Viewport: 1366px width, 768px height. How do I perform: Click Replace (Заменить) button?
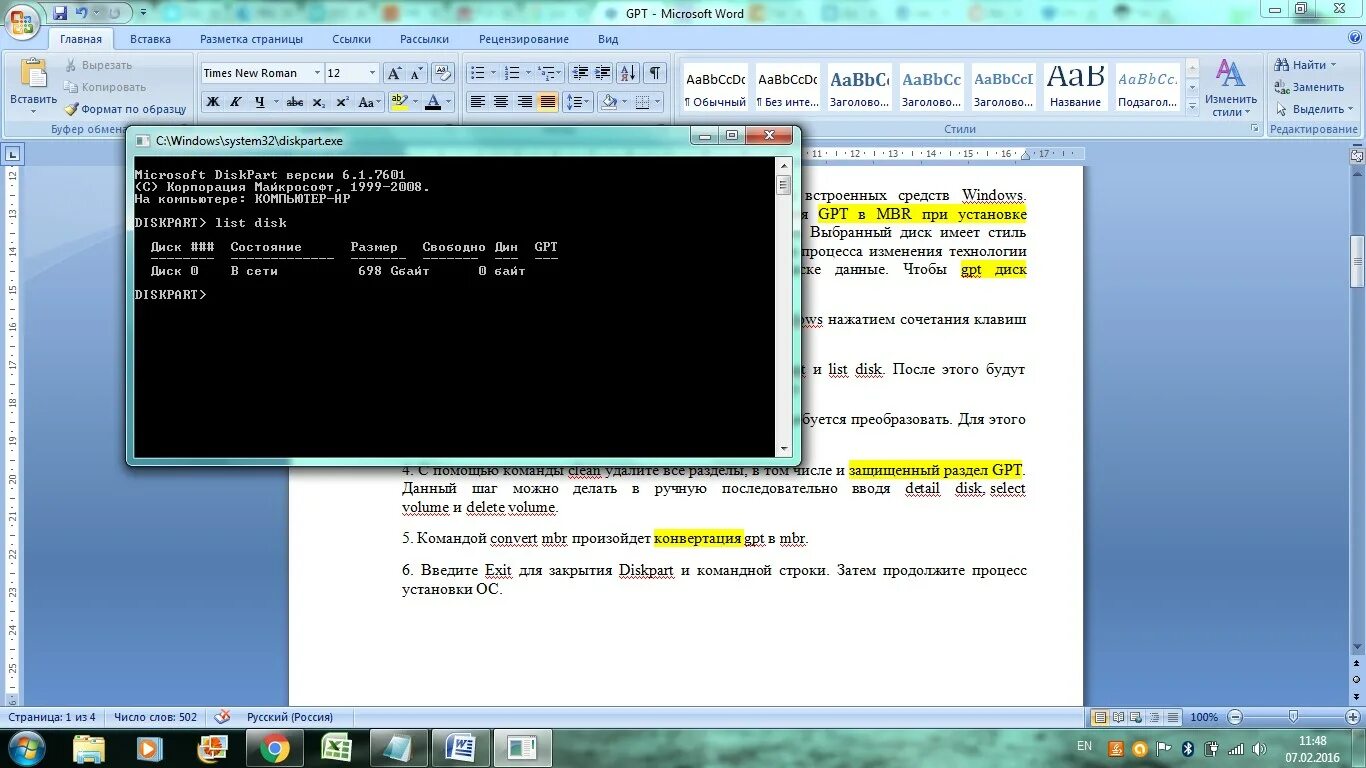(x=1310, y=87)
